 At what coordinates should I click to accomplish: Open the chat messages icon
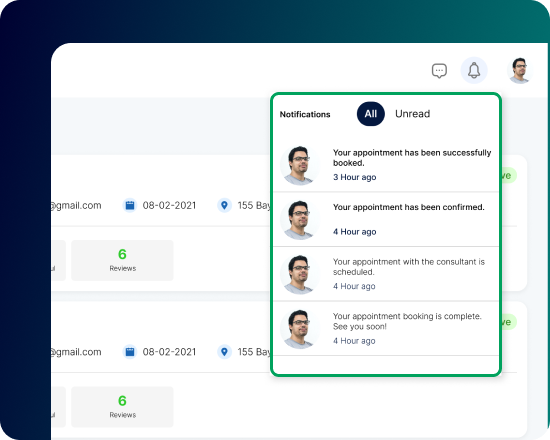(x=439, y=71)
